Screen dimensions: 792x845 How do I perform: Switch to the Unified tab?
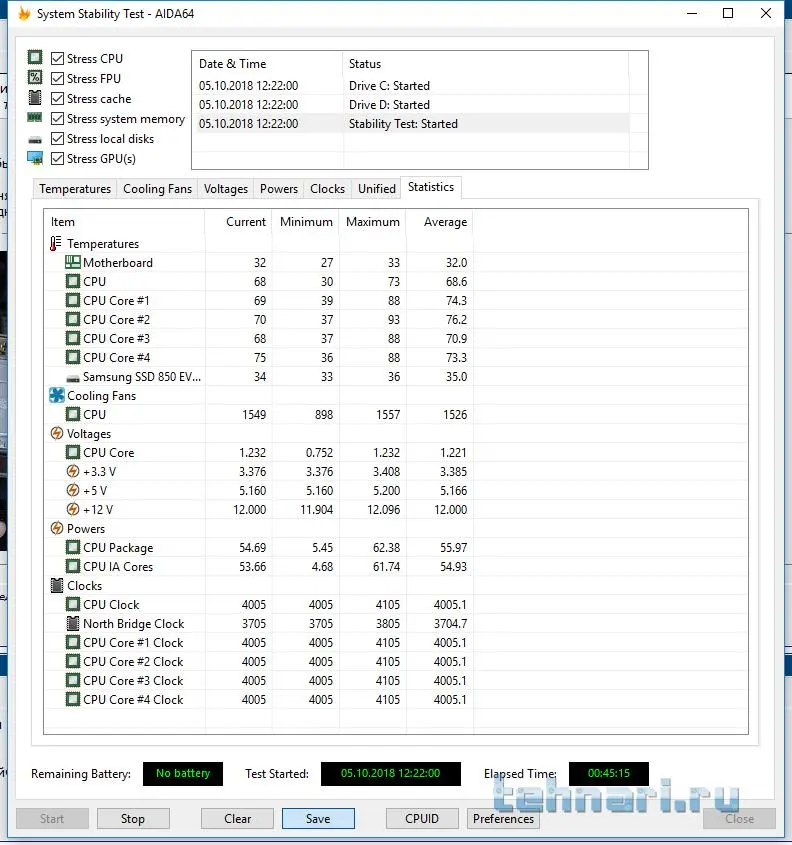(377, 189)
